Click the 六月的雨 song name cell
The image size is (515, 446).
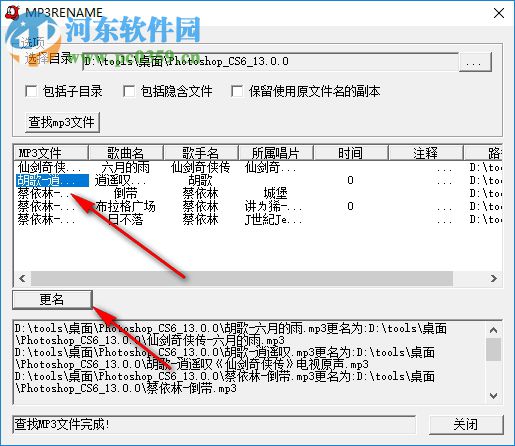tap(126, 167)
